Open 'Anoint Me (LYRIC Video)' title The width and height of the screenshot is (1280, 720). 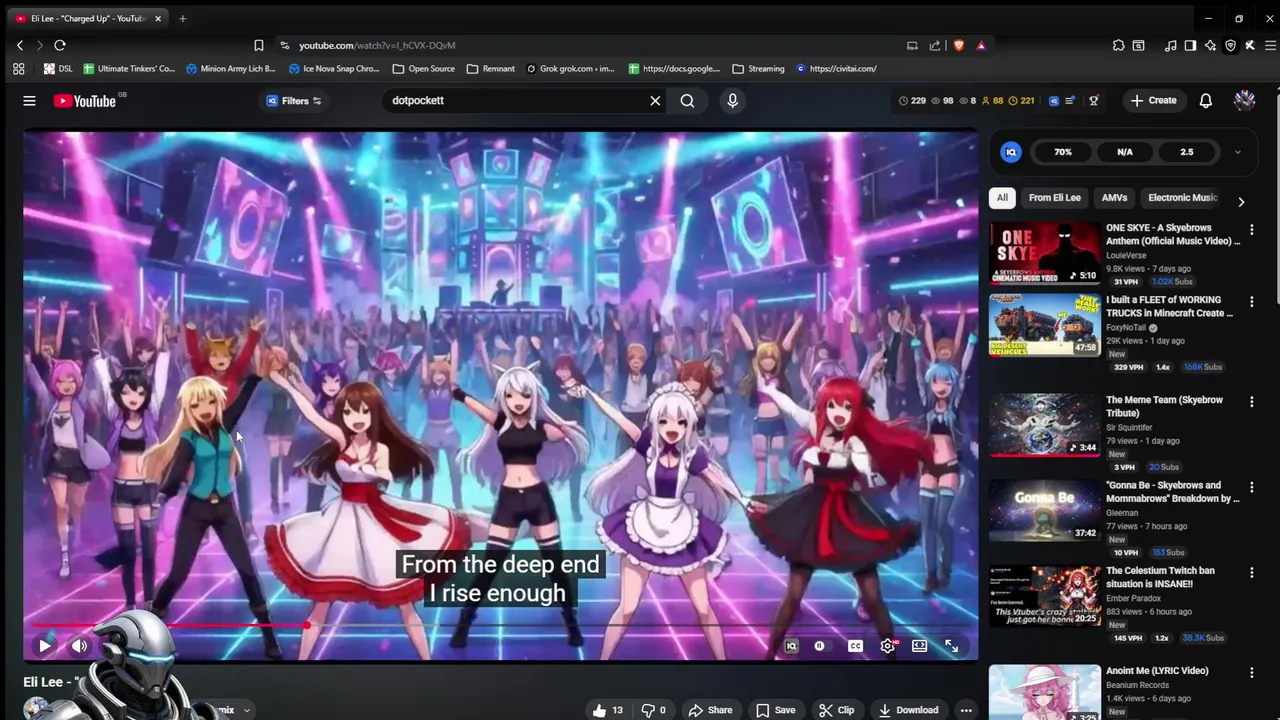click(x=1157, y=671)
